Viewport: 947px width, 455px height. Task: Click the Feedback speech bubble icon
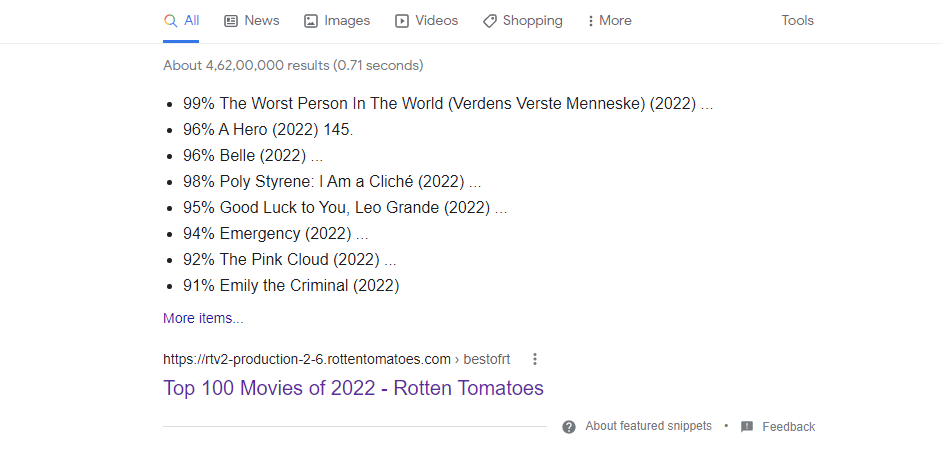[x=747, y=427]
